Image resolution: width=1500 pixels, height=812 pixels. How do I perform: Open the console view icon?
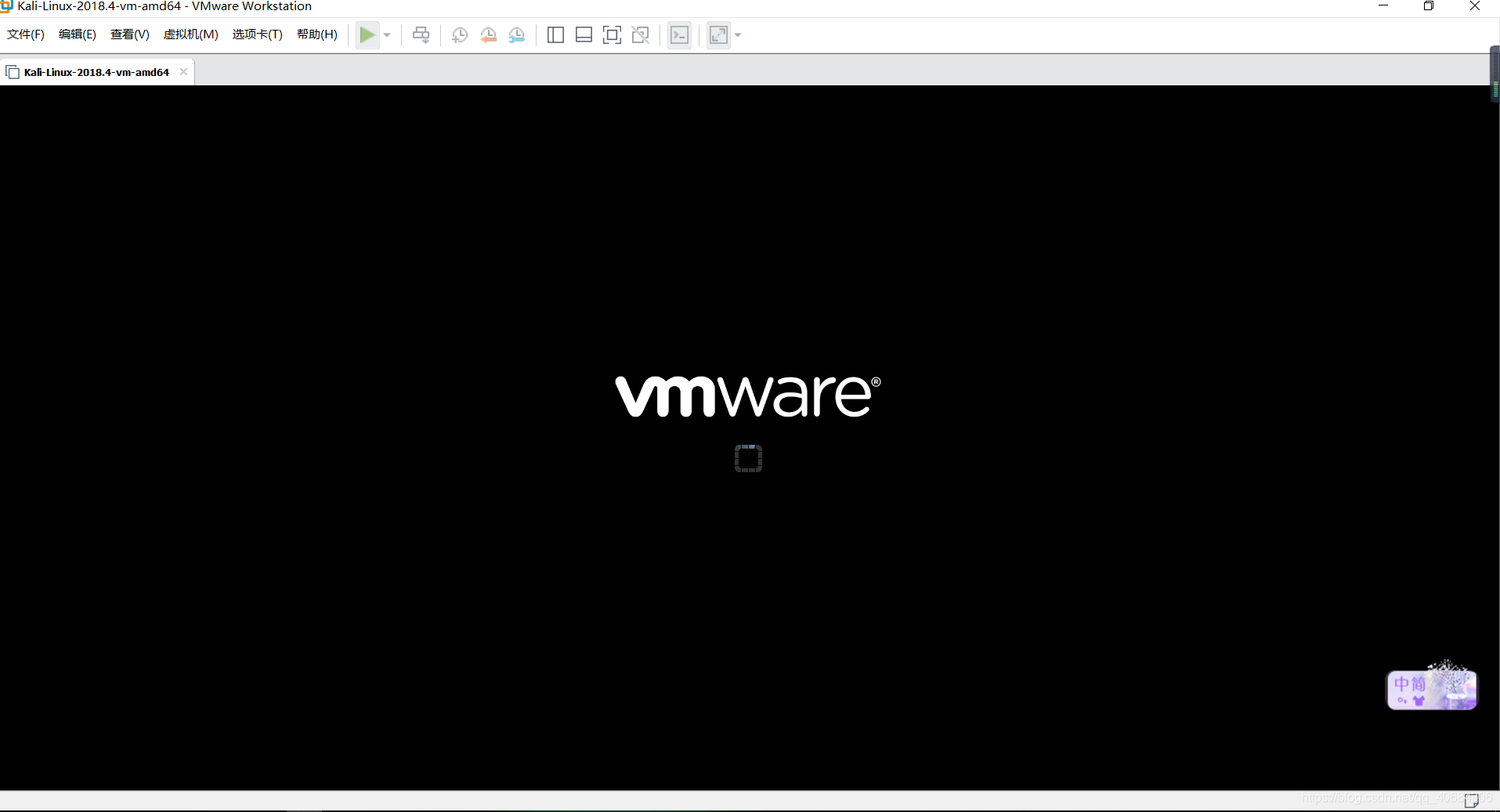point(679,35)
